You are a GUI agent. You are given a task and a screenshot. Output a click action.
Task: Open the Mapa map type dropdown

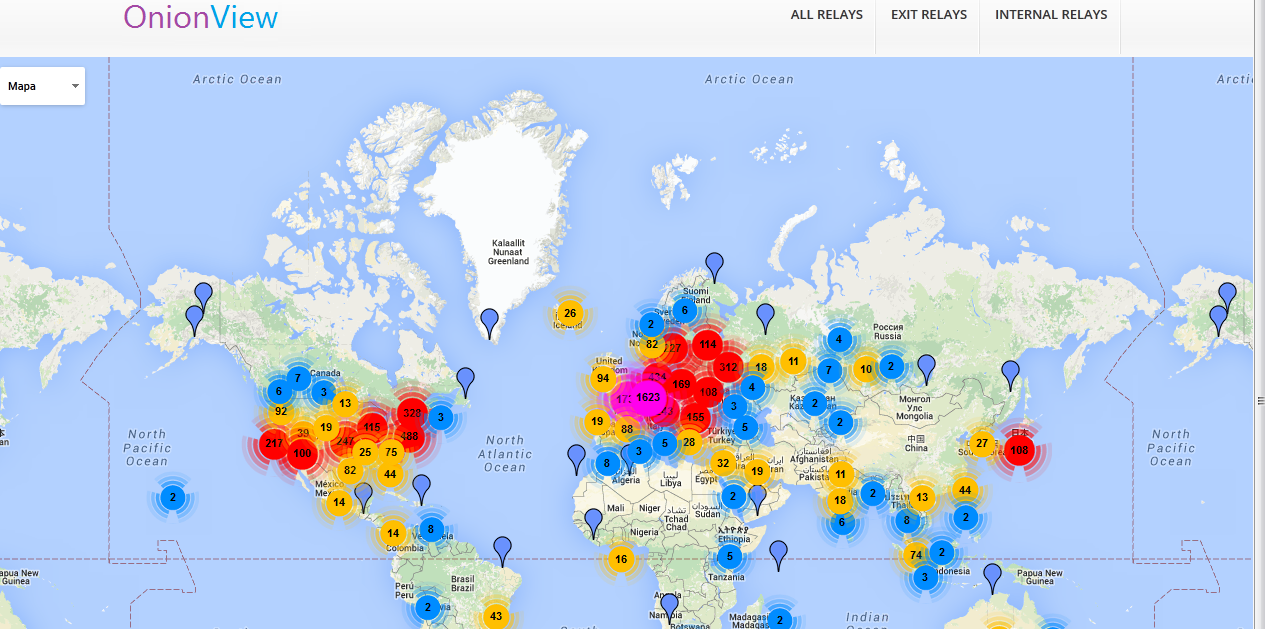coord(42,86)
